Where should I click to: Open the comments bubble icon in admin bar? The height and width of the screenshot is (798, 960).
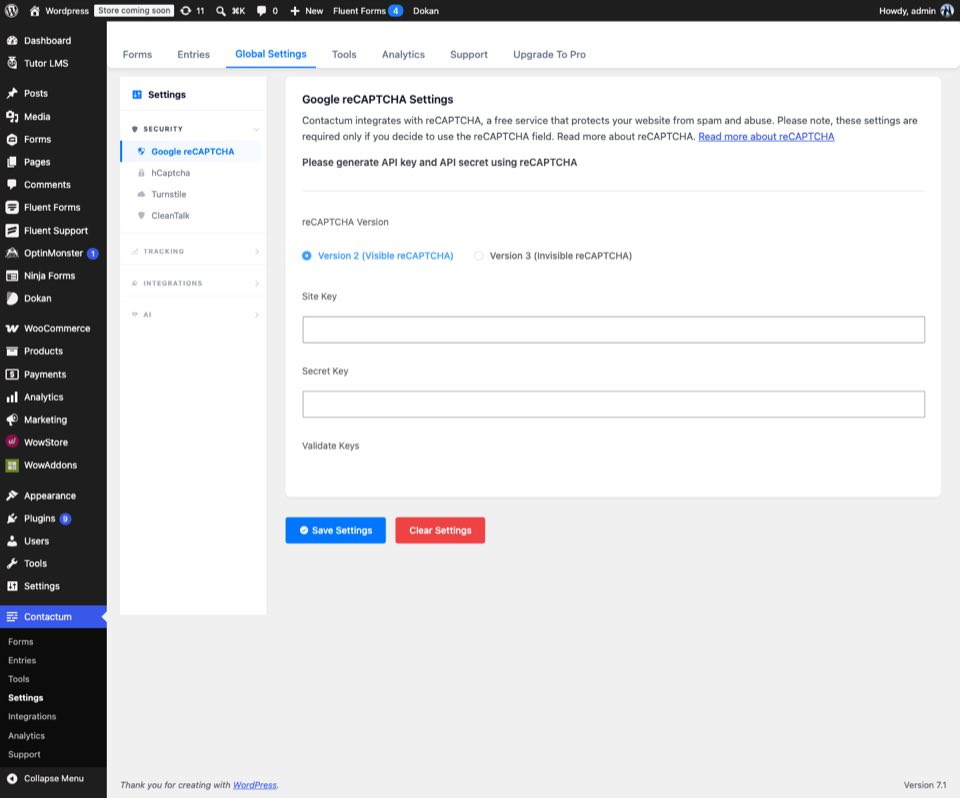261,11
